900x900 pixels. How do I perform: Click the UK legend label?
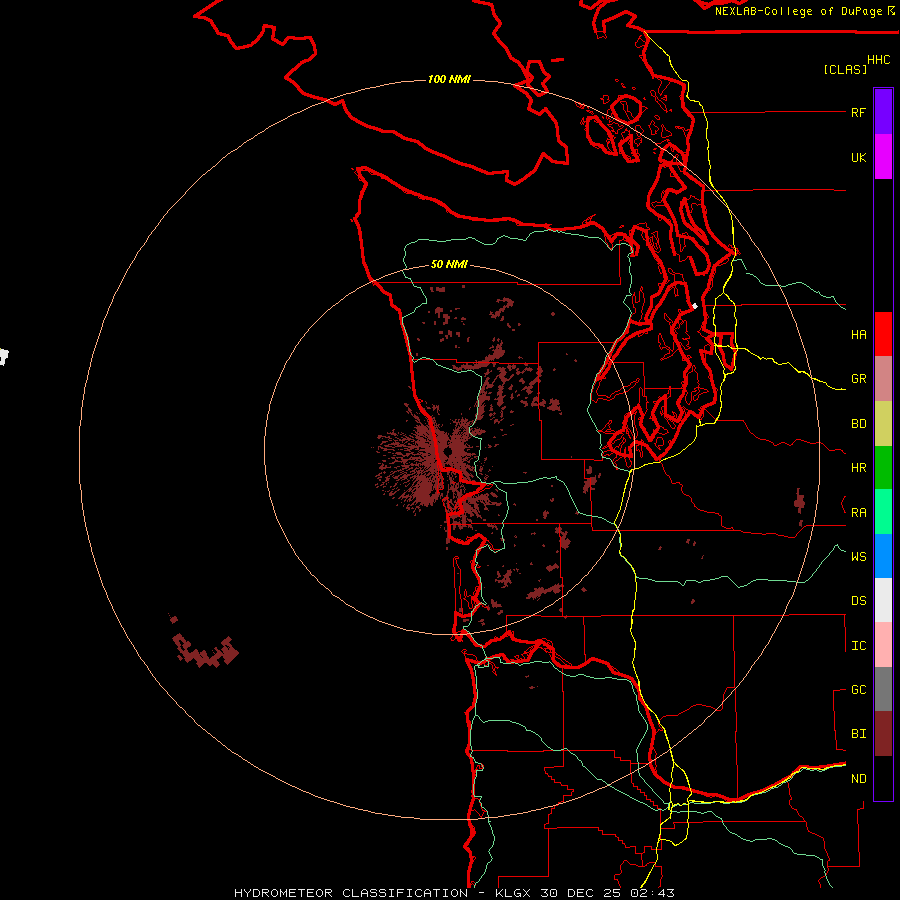[x=858, y=157]
